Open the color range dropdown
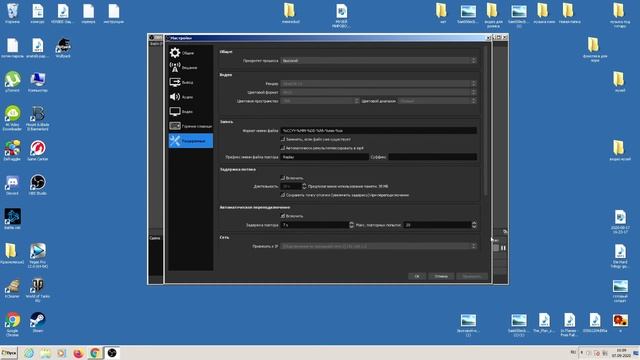The height and width of the screenshot is (360, 640). (x=437, y=101)
